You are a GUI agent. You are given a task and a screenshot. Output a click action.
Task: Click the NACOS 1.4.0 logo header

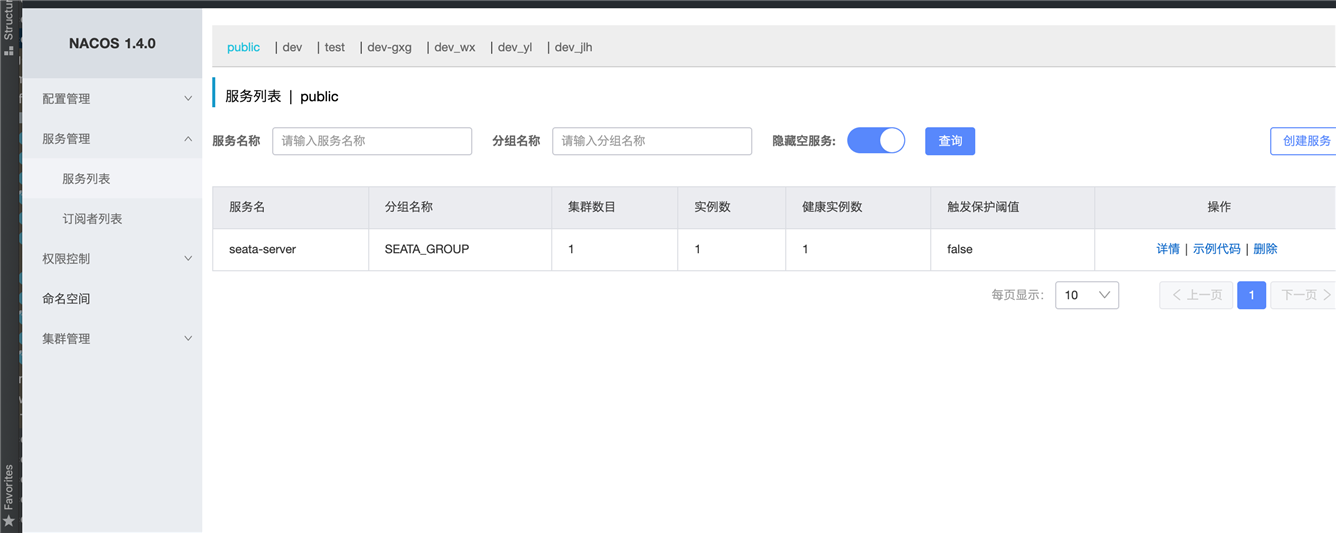tap(112, 44)
